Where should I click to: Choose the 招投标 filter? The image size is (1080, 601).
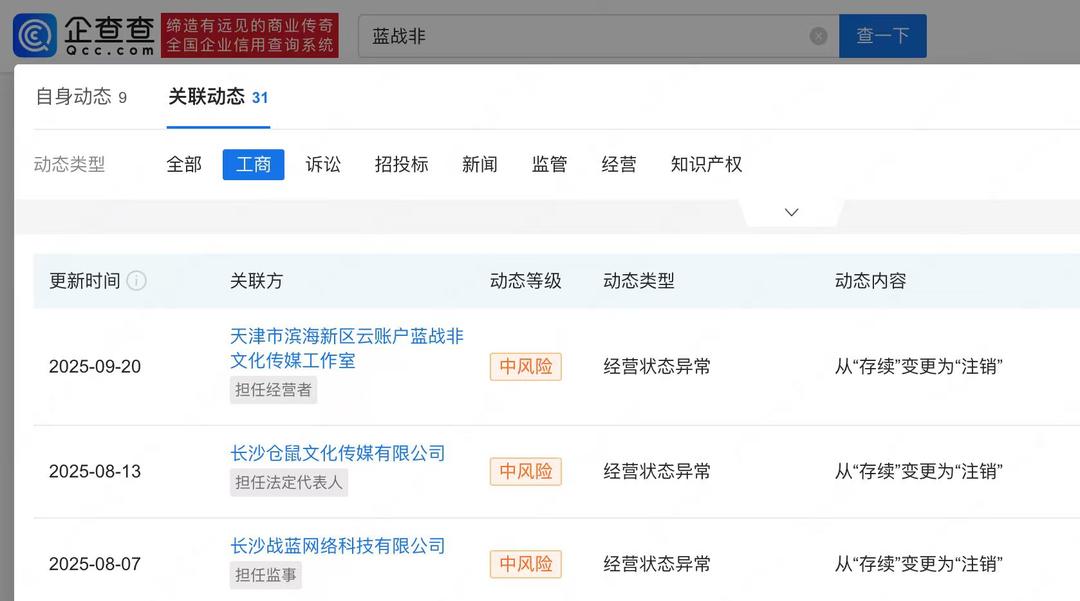click(401, 164)
